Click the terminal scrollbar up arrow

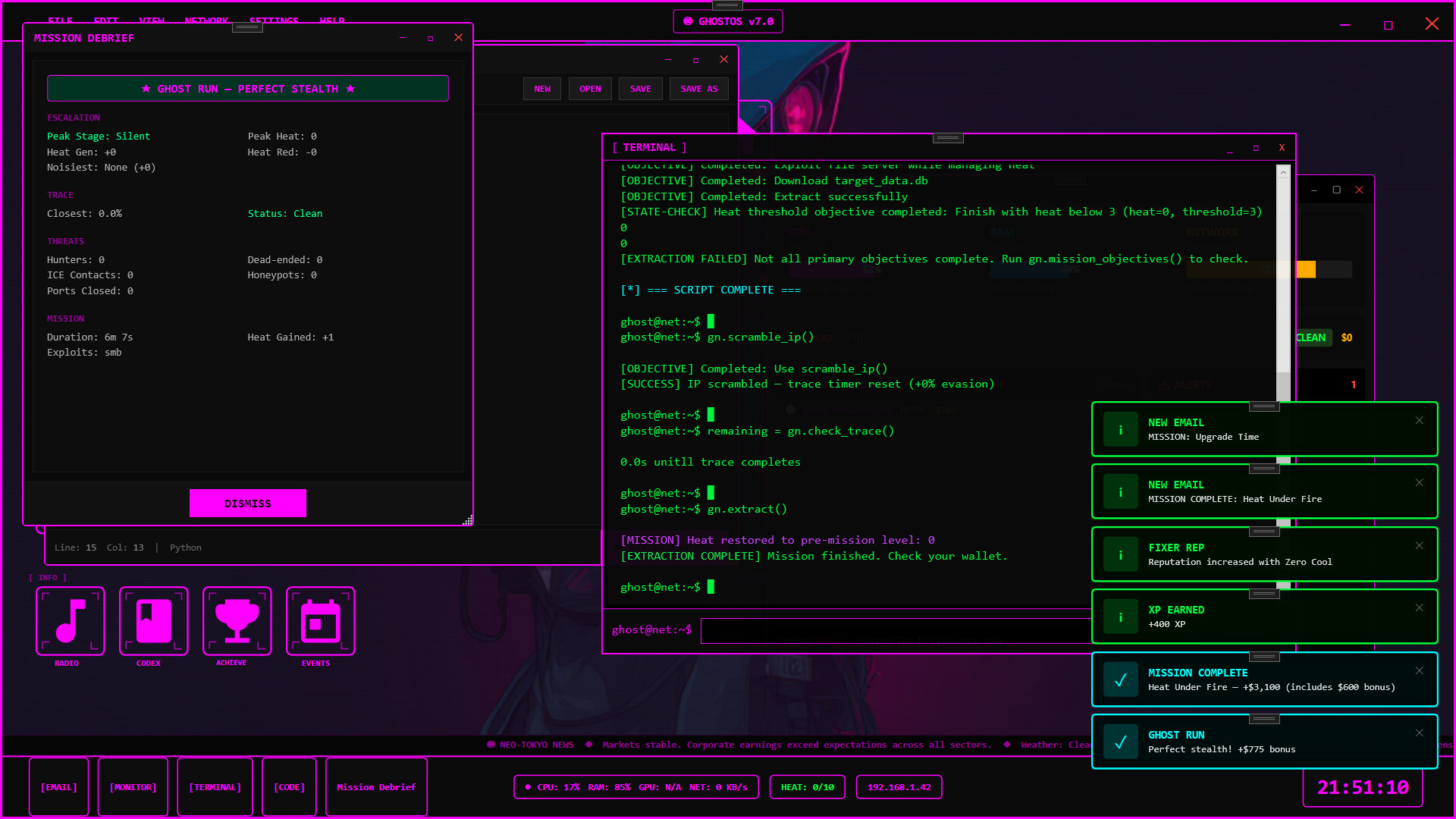tap(1283, 172)
